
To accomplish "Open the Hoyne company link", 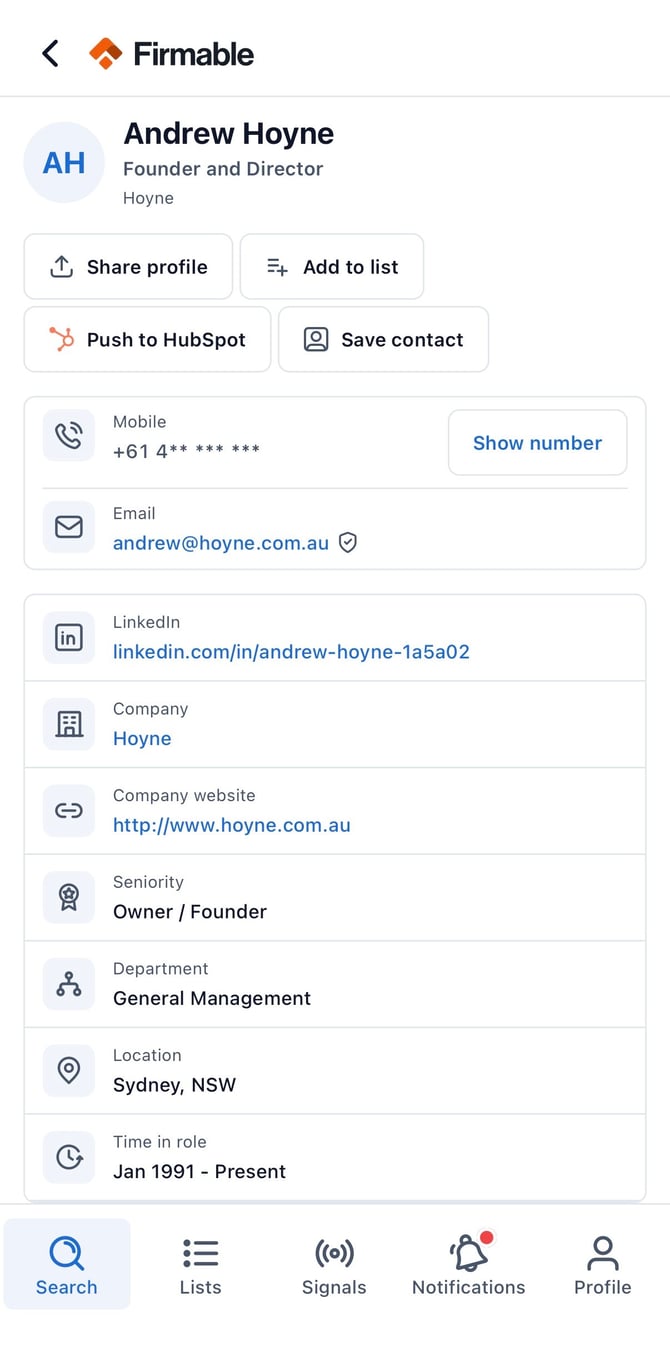I will tap(142, 739).
